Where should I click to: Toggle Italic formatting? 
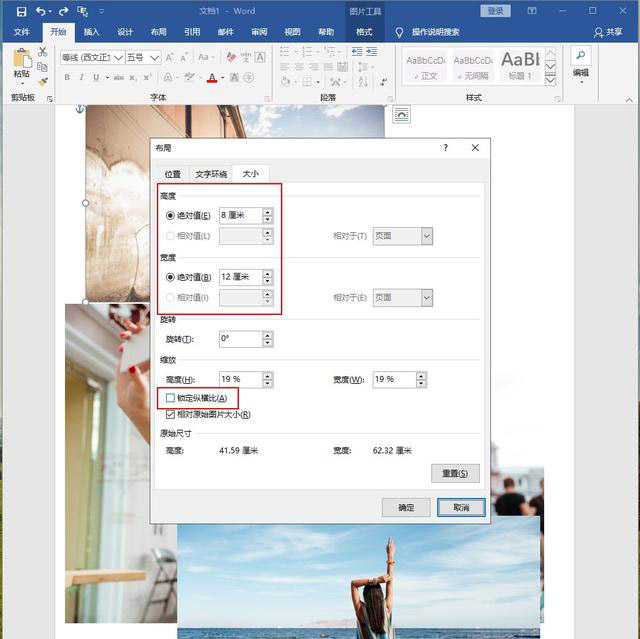pos(82,77)
